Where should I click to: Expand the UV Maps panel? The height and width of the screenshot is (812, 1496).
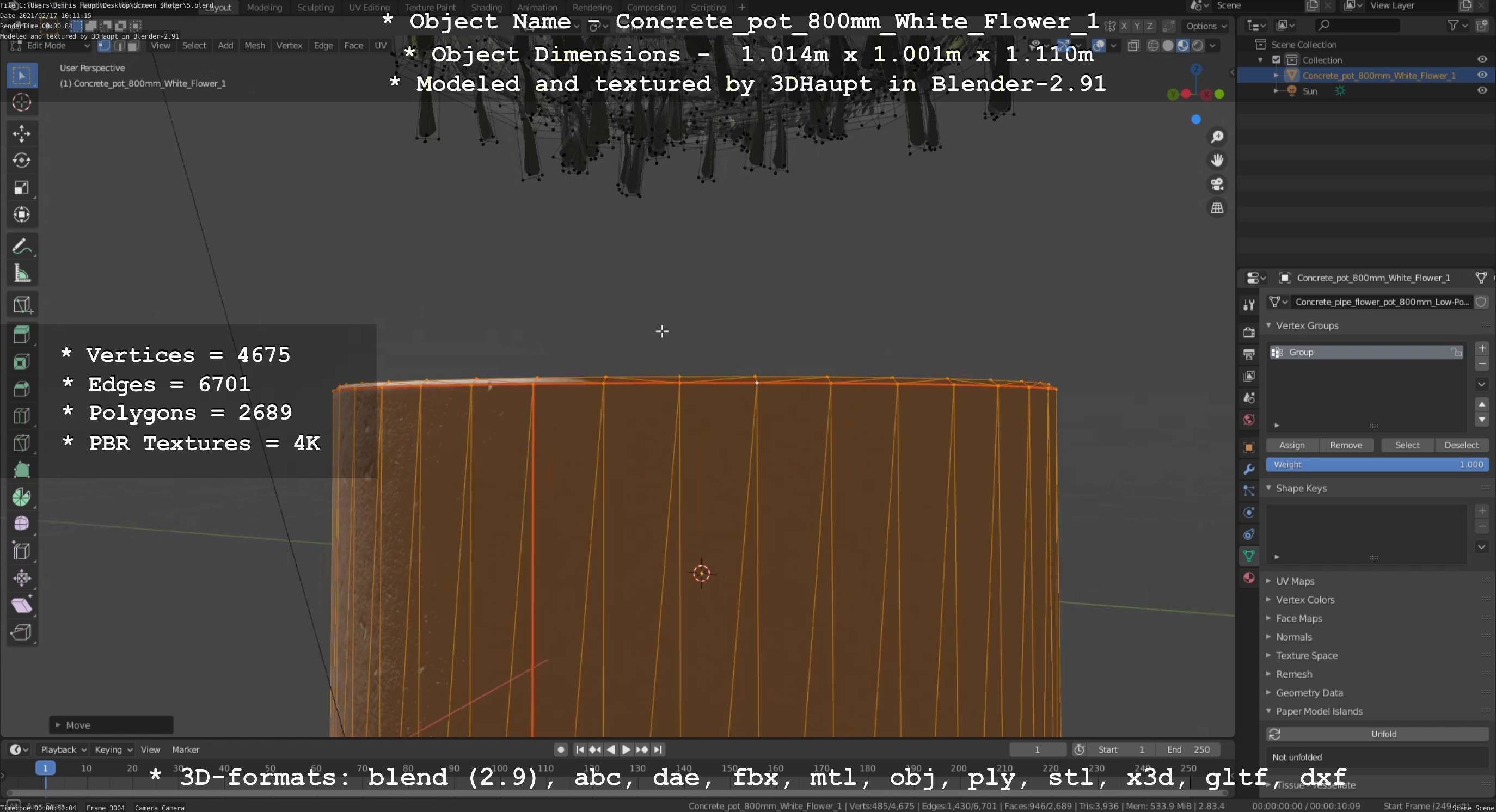pyautogui.click(x=1295, y=581)
